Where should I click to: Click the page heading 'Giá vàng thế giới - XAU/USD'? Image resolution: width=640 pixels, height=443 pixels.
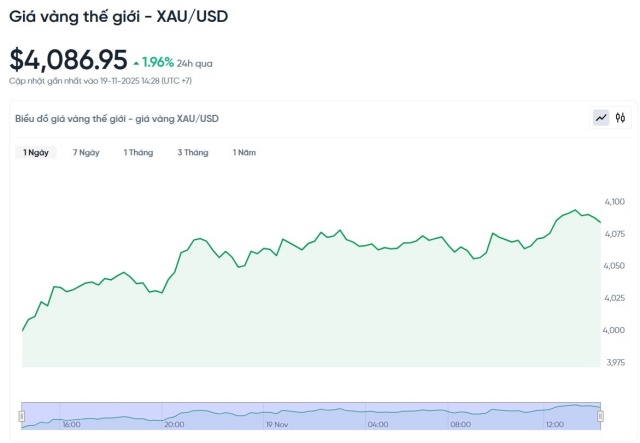tap(115, 17)
